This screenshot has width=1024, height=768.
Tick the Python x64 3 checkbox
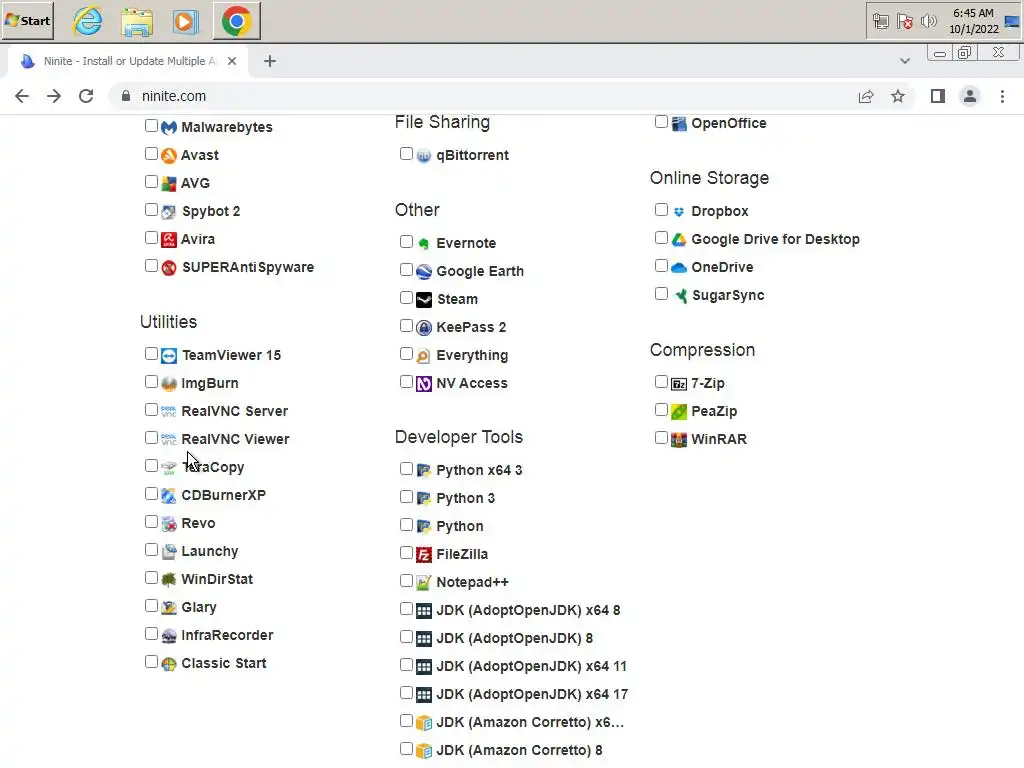coord(406,469)
